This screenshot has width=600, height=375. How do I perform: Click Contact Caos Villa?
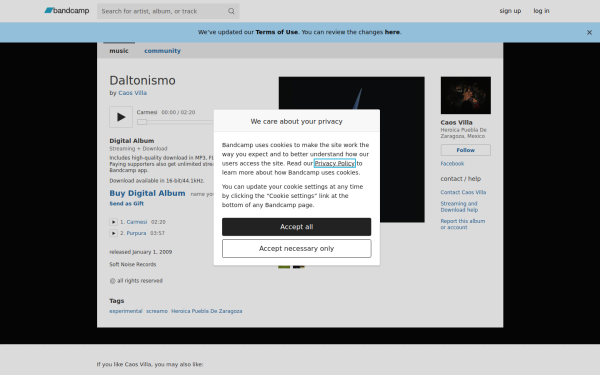tap(463, 192)
